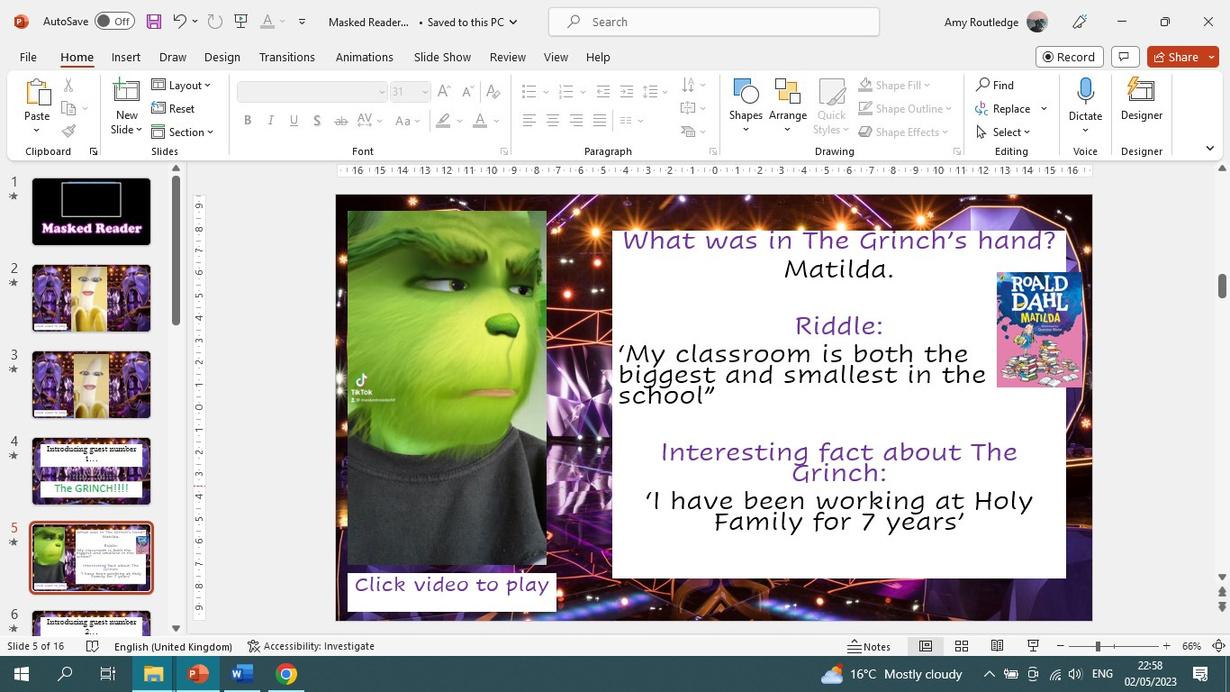Screen dimensions: 1230x692
Task: Click the Save icon in title bar
Action: tap(153, 21)
